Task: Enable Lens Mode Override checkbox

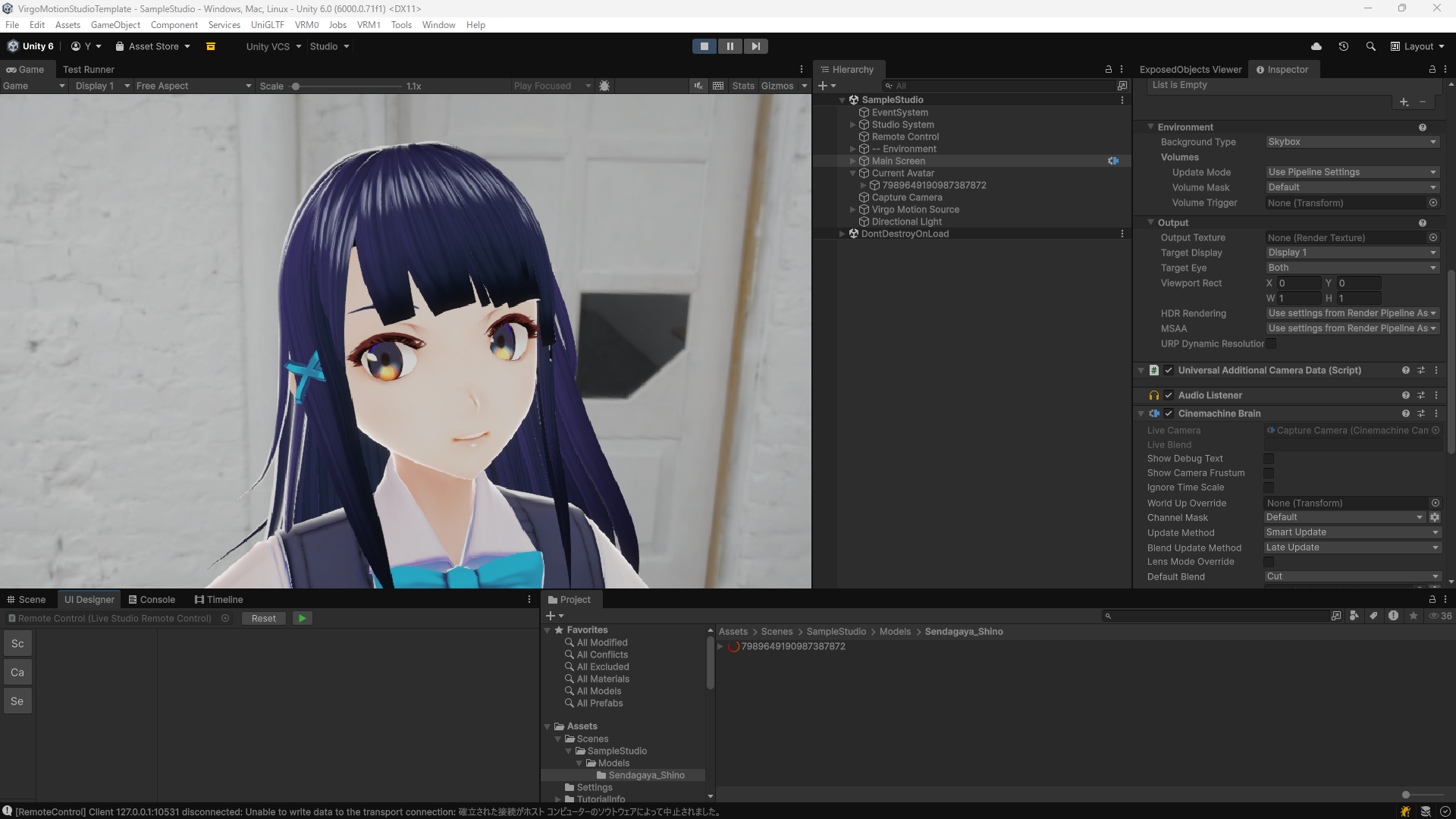Action: (1269, 562)
